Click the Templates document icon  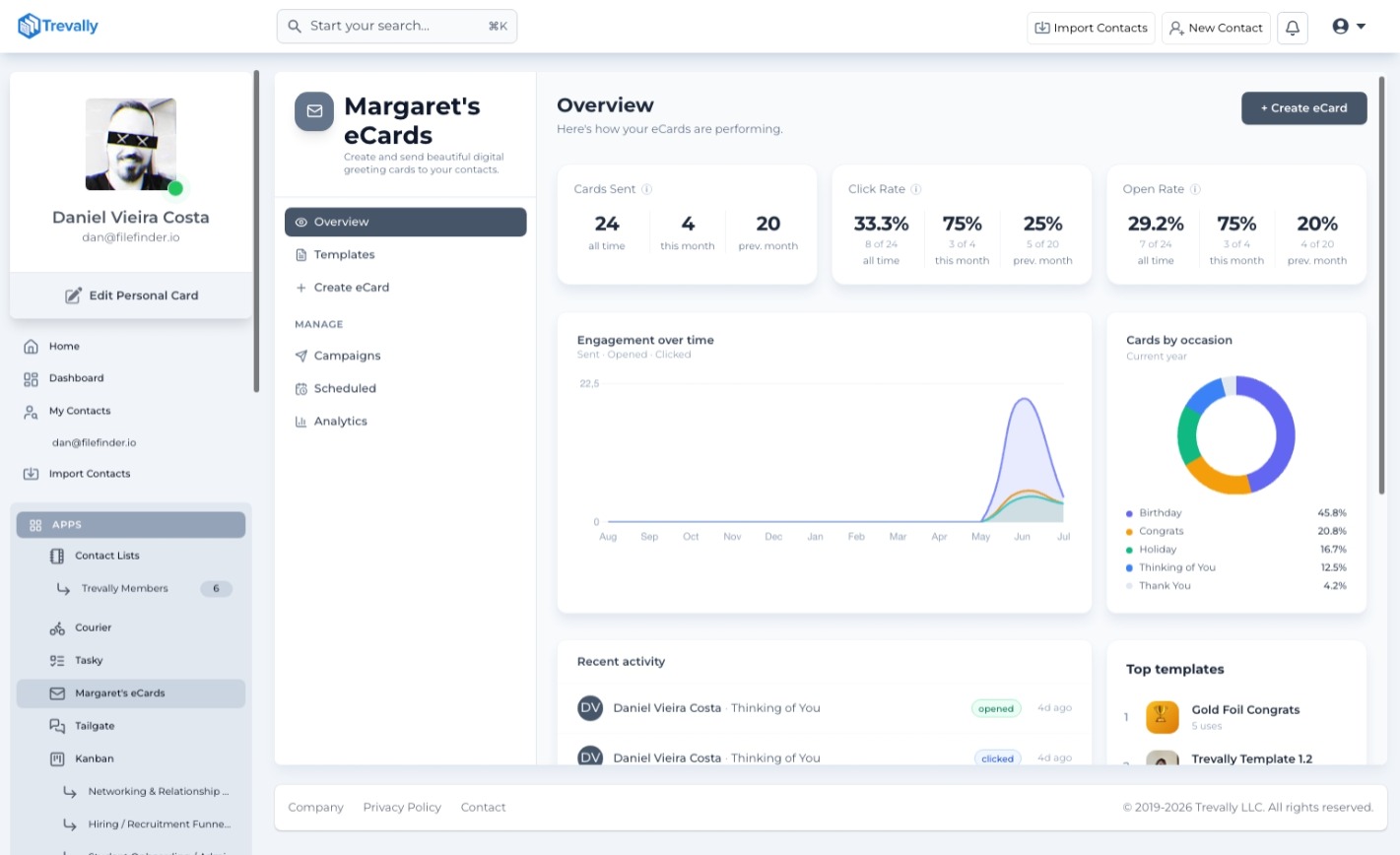pos(301,255)
